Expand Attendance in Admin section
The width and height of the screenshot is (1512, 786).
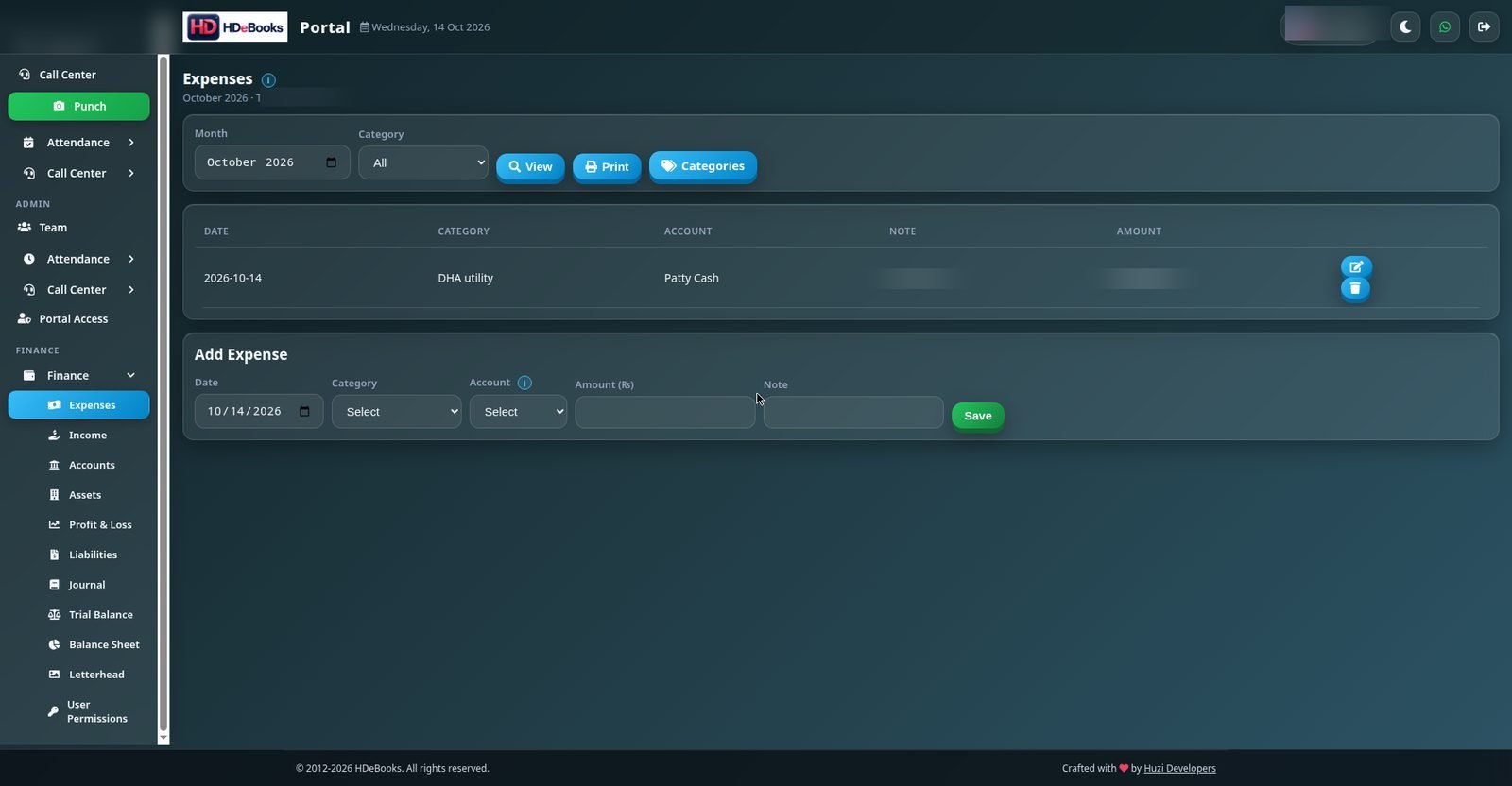(78, 259)
